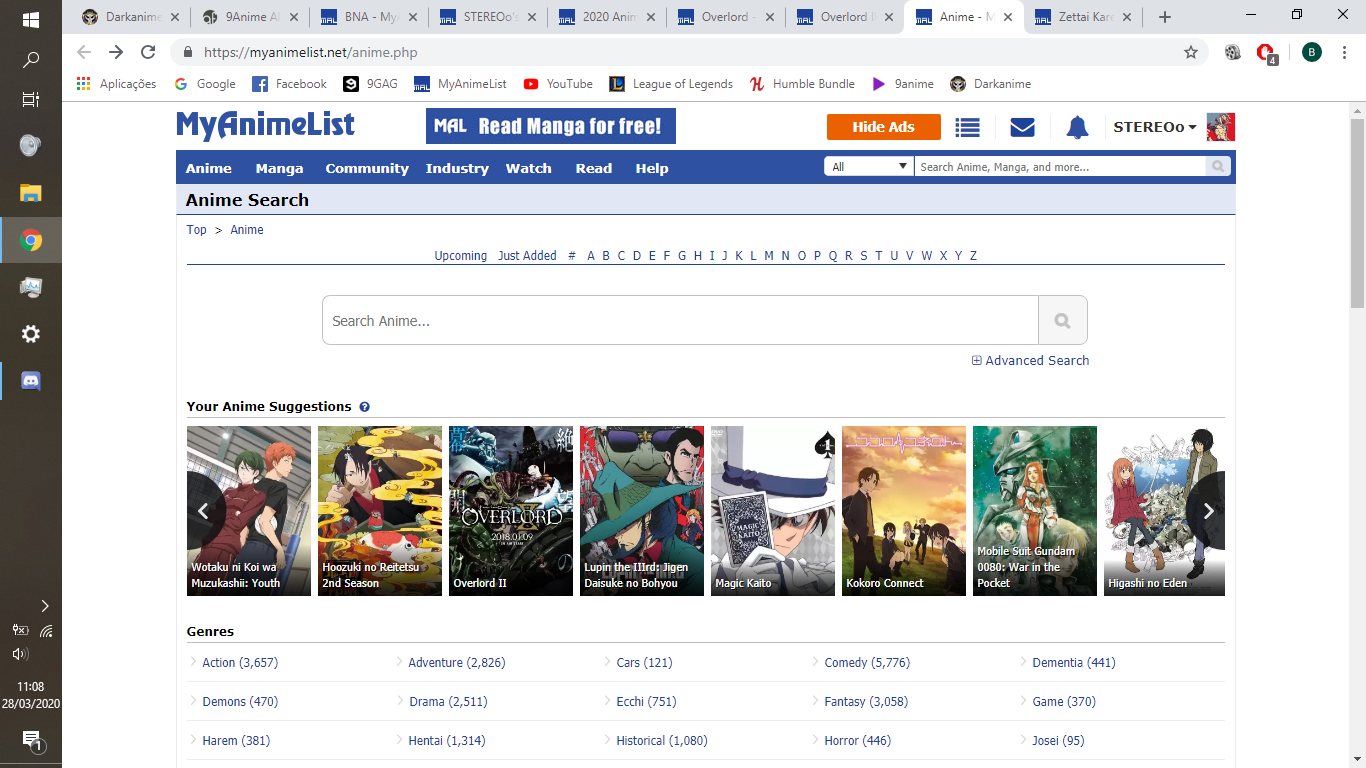Click the Chrome address bar URL
The image size is (1366, 768).
pyautogui.click(x=310, y=52)
